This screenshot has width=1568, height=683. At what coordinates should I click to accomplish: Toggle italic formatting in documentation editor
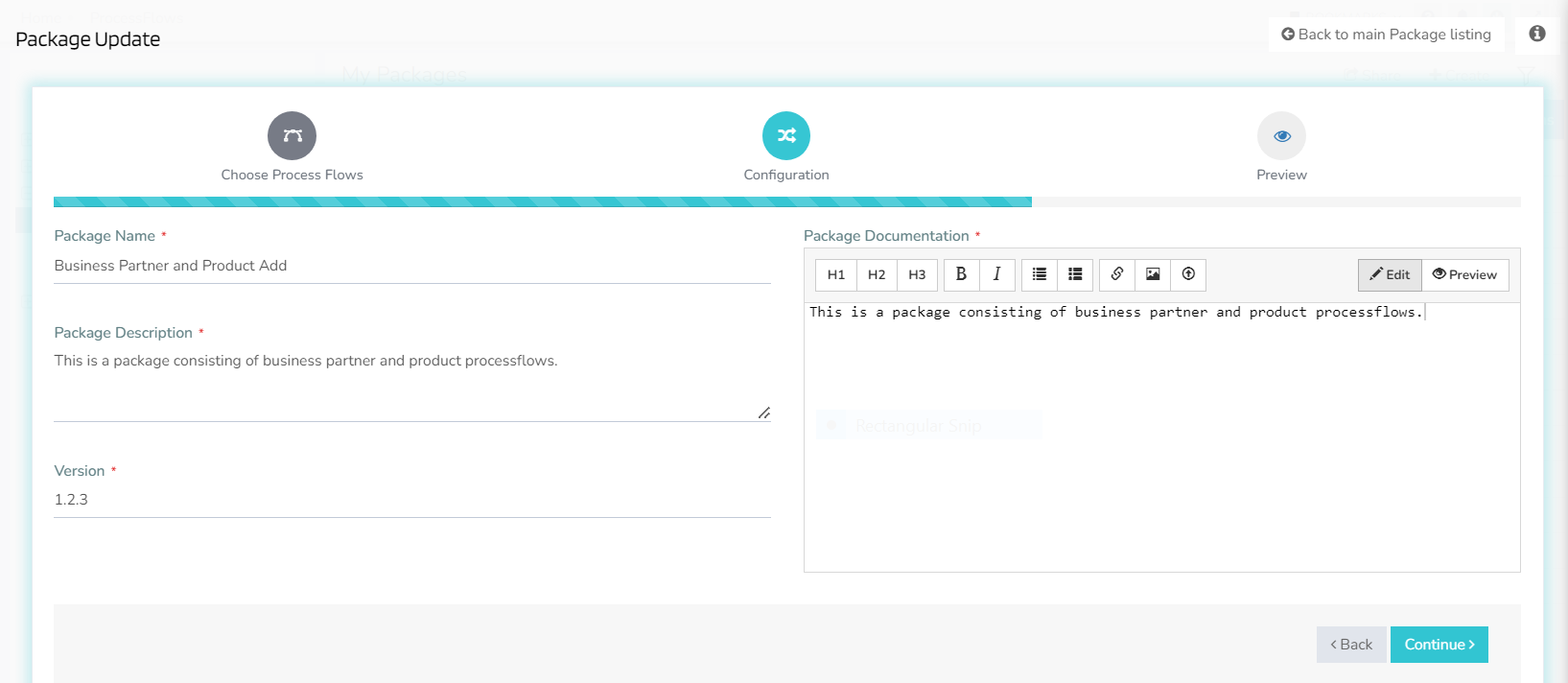997,274
